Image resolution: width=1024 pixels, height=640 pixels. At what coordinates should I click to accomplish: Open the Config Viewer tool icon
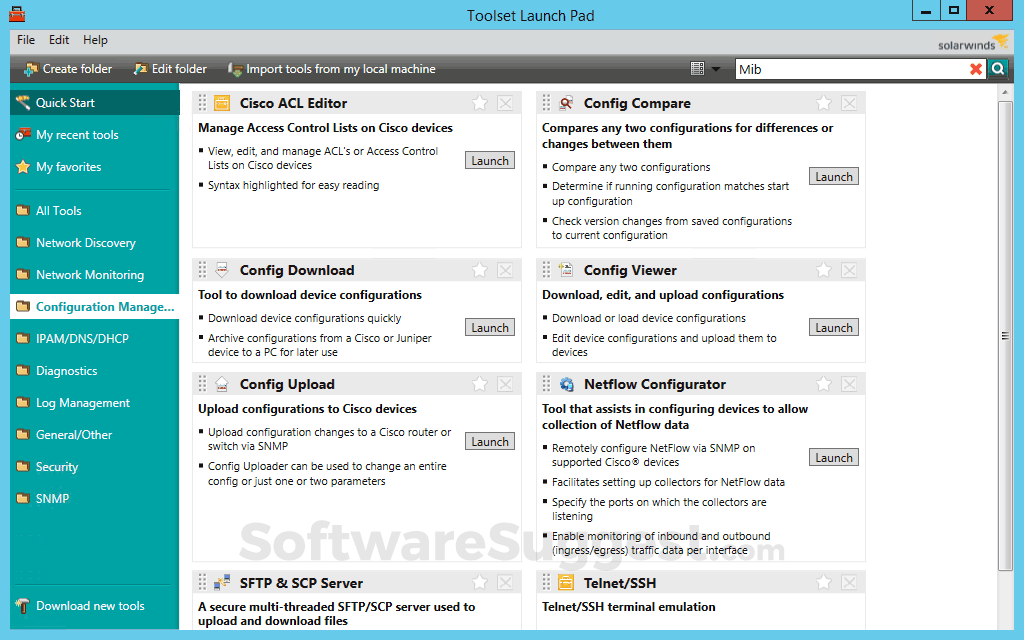[x=566, y=269]
